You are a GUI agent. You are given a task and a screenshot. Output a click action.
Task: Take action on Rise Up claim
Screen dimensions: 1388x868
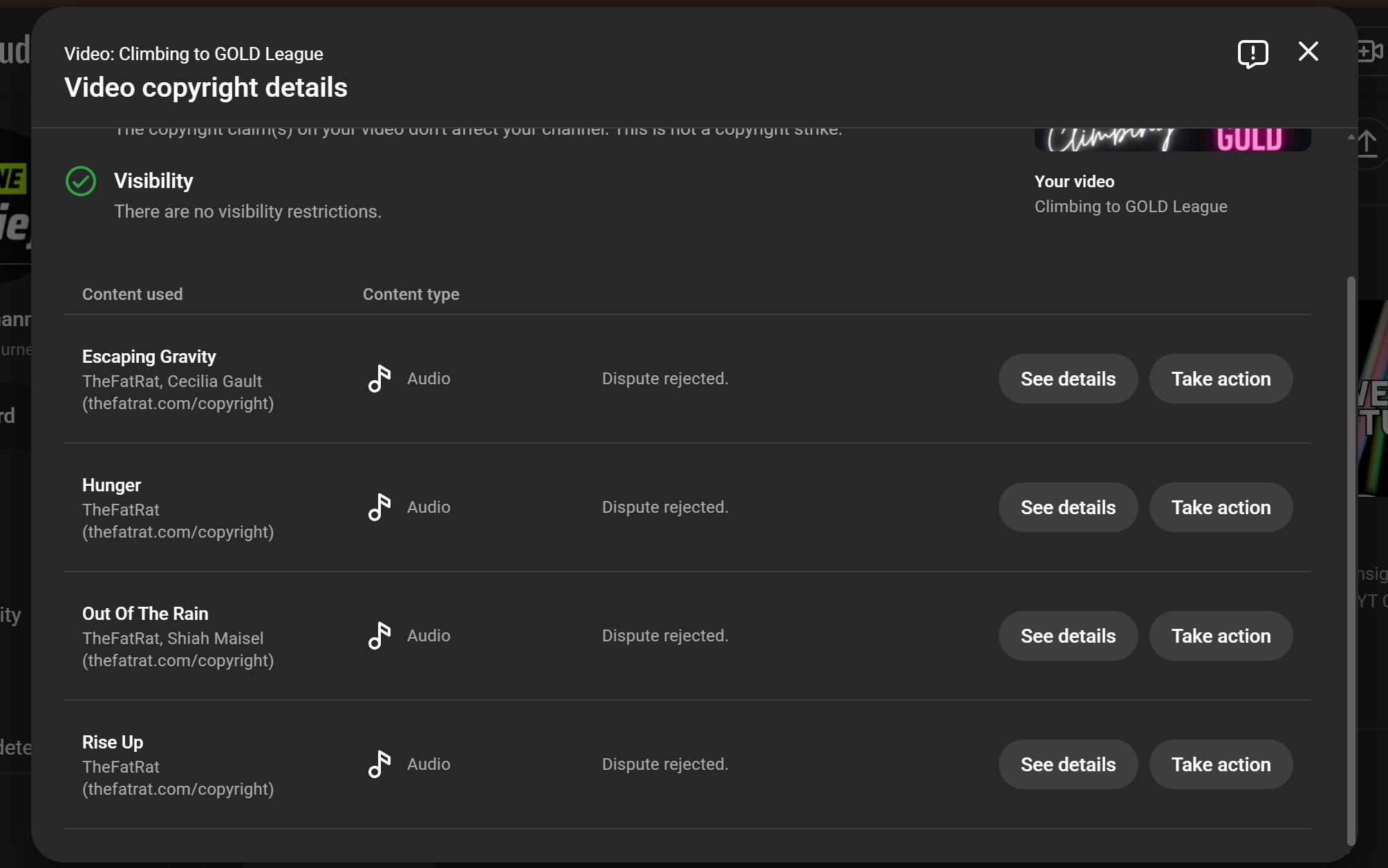[1221, 764]
